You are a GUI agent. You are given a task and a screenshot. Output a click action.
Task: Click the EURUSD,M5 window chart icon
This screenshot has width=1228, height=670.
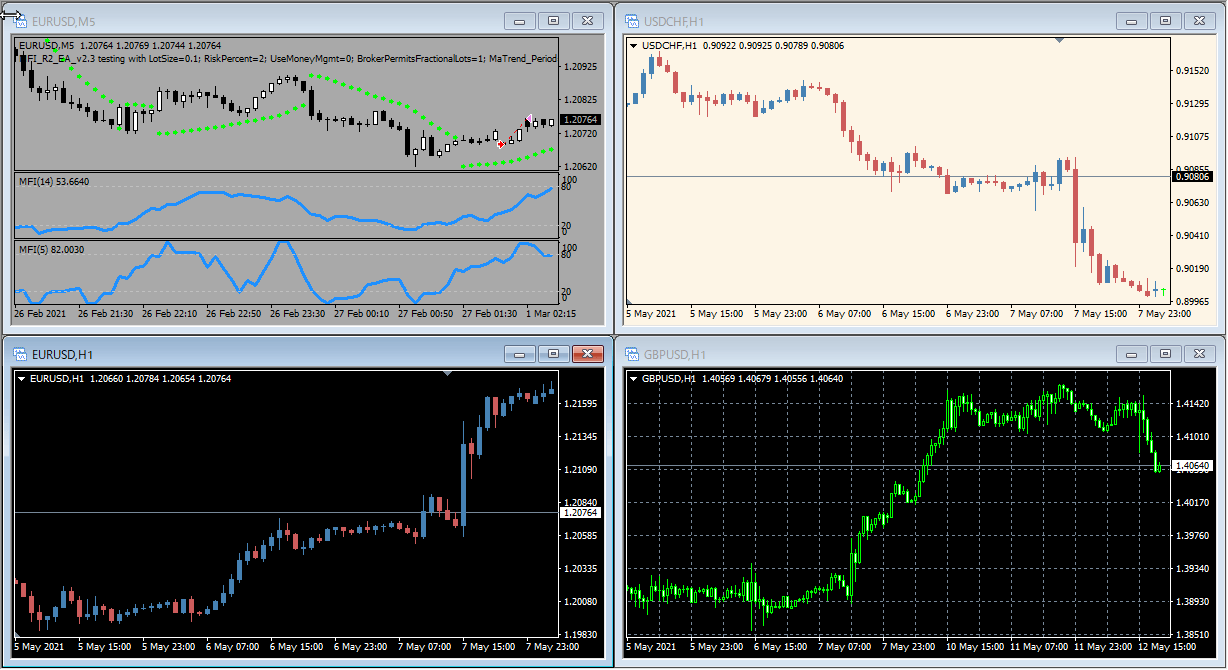18,21
